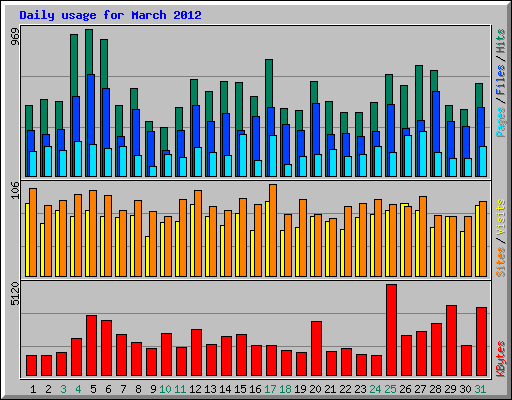Select day 25 on the x-axis
The image size is (512, 400).
[x=390, y=389]
